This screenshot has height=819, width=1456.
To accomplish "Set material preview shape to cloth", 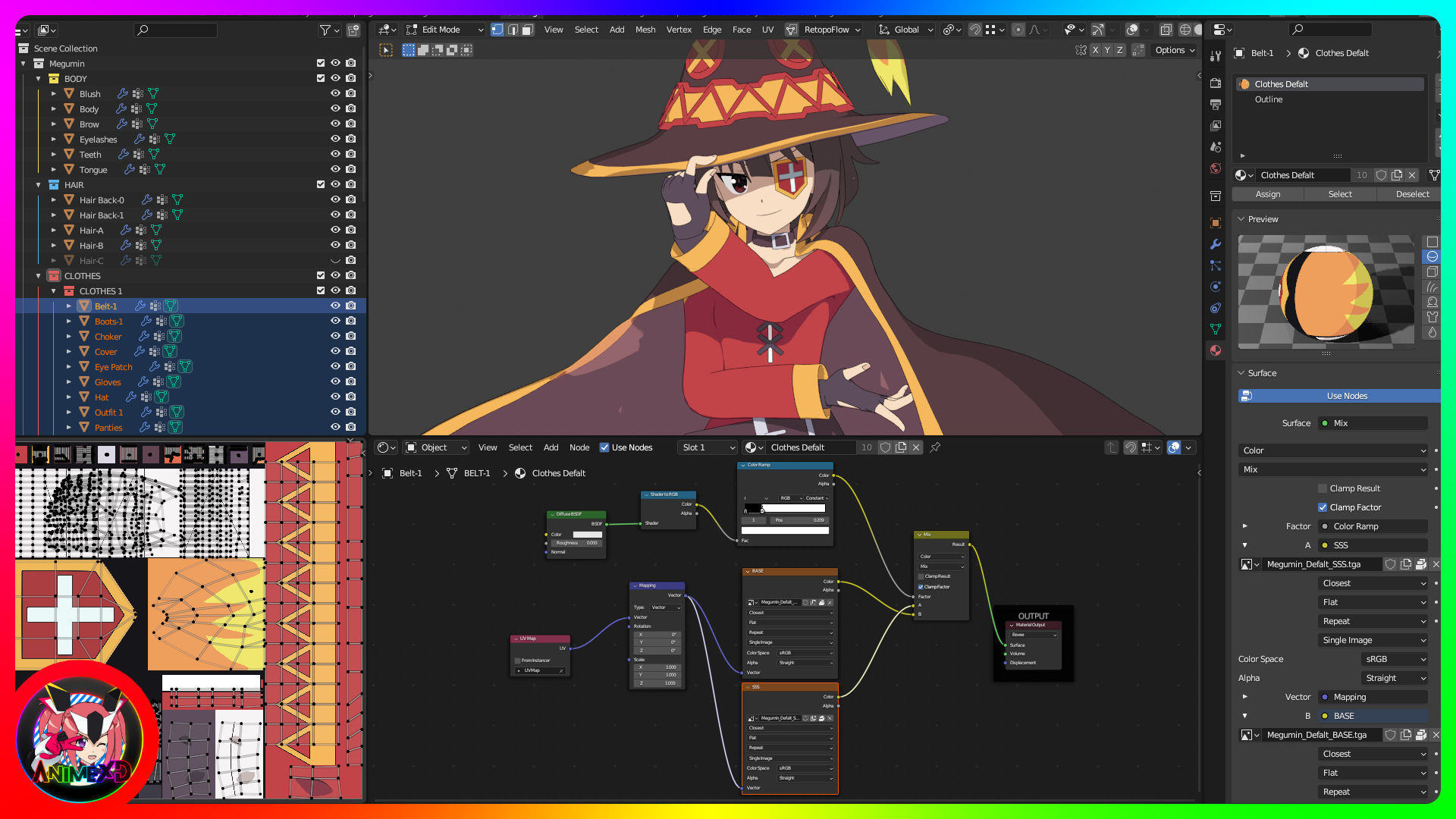I will [1432, 317].
